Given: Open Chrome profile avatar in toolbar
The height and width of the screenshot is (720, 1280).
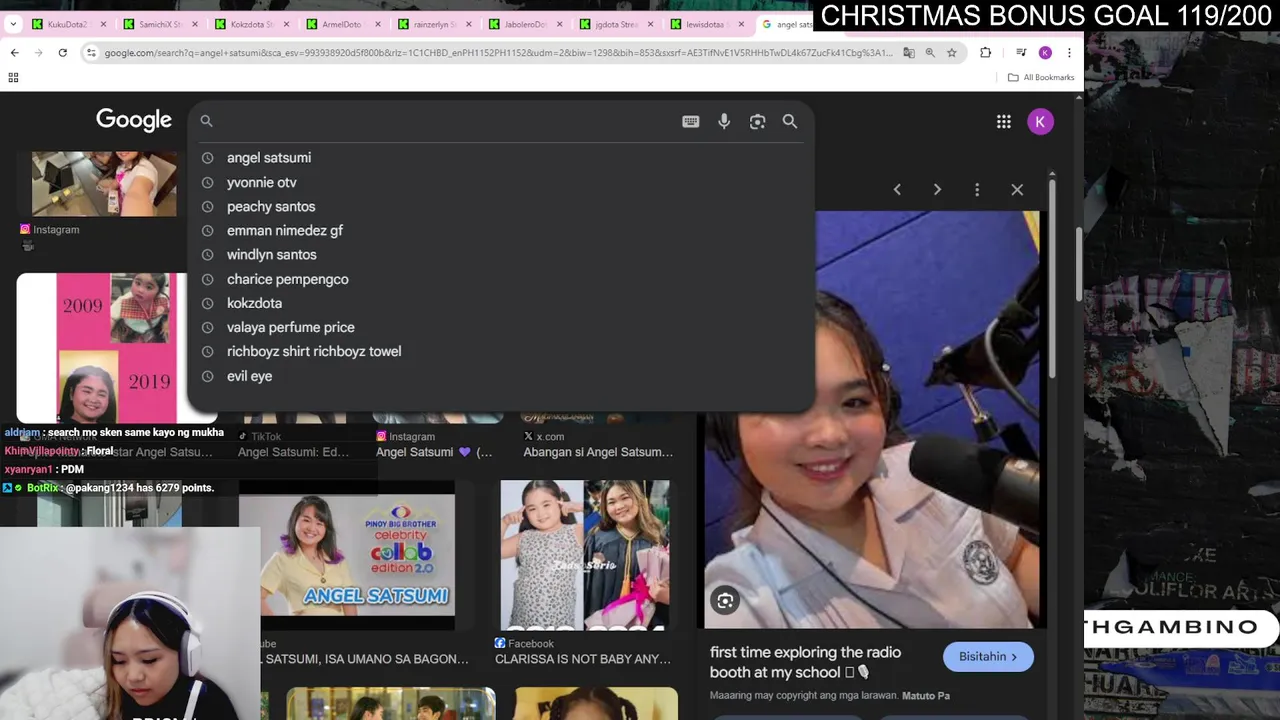Looking at the screenshot, I should (x=1045, y=52).
